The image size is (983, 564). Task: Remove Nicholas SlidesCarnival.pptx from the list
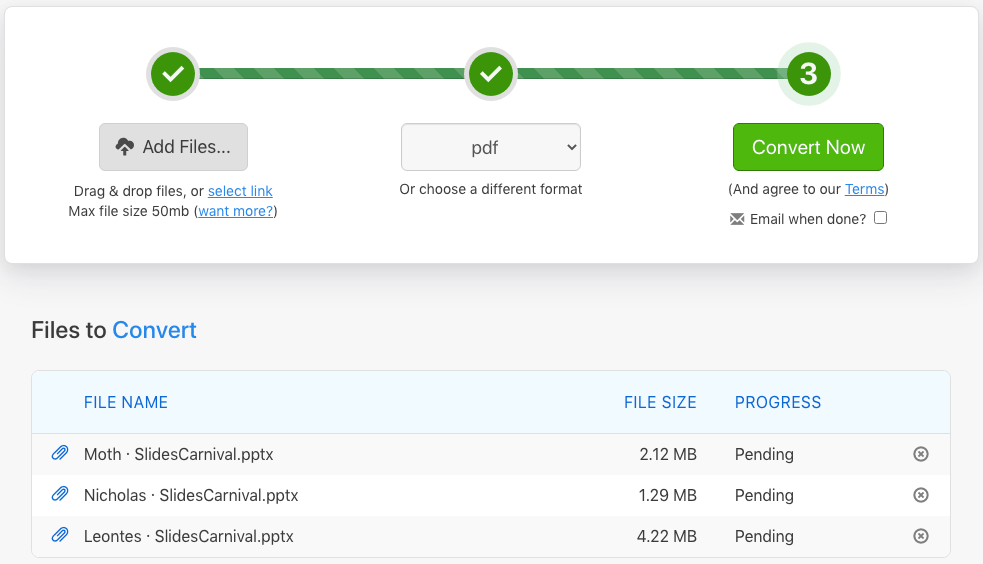click(921, 495)
